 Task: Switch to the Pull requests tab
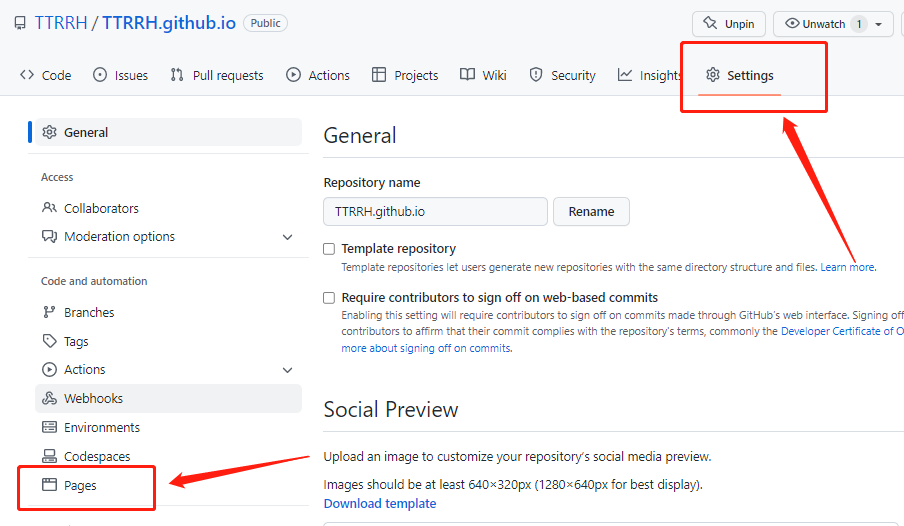coord(217,75)
